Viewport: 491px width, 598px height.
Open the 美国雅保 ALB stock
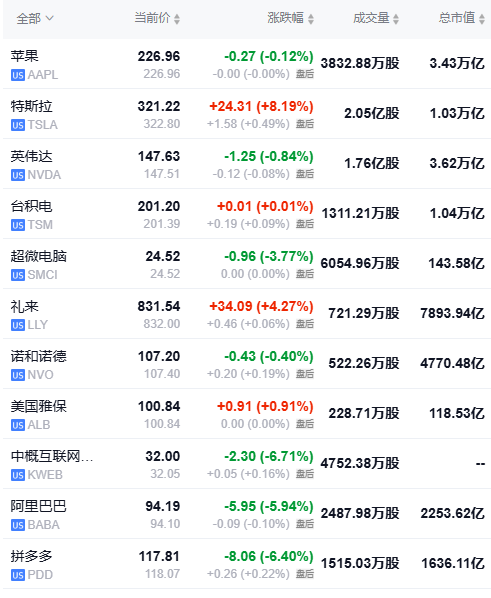click(247, 414)
